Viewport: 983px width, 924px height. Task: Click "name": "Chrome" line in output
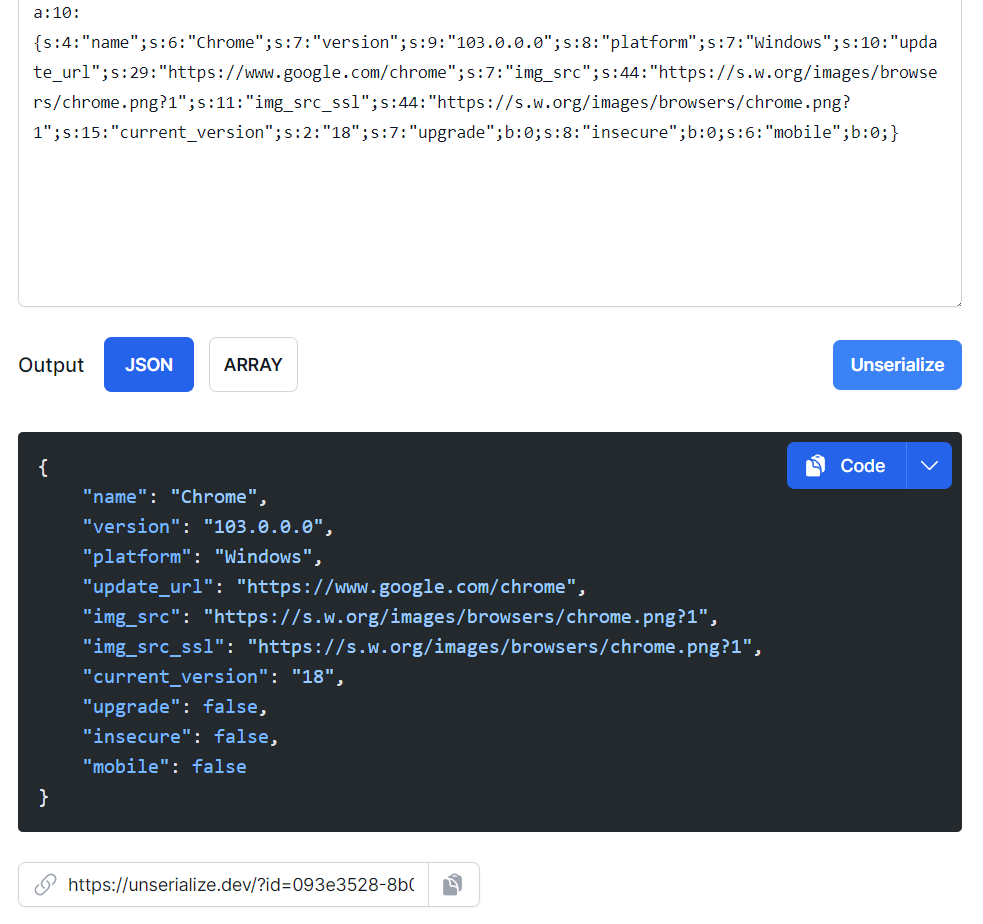pyautogui.click(x=175, y=496)
